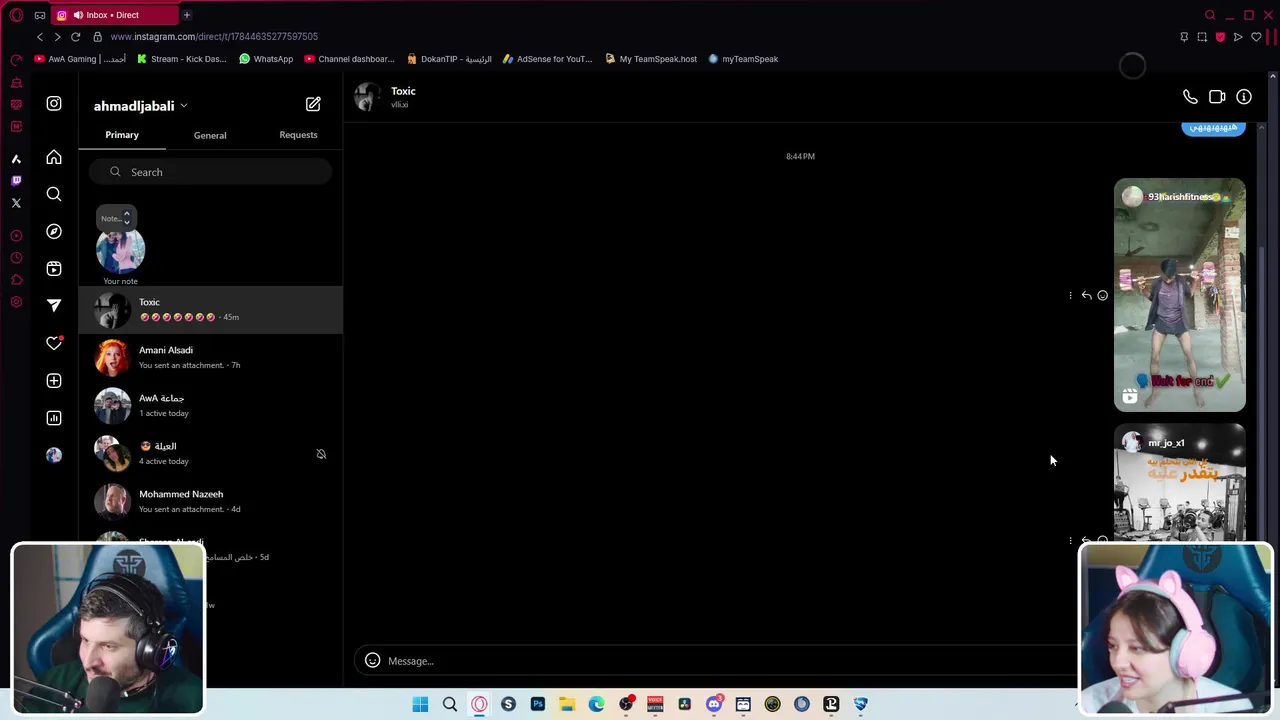Screen dimensions: 1280x720
Task: Add page to bookmarks heart icon
Action: [x=1256, y=37]
